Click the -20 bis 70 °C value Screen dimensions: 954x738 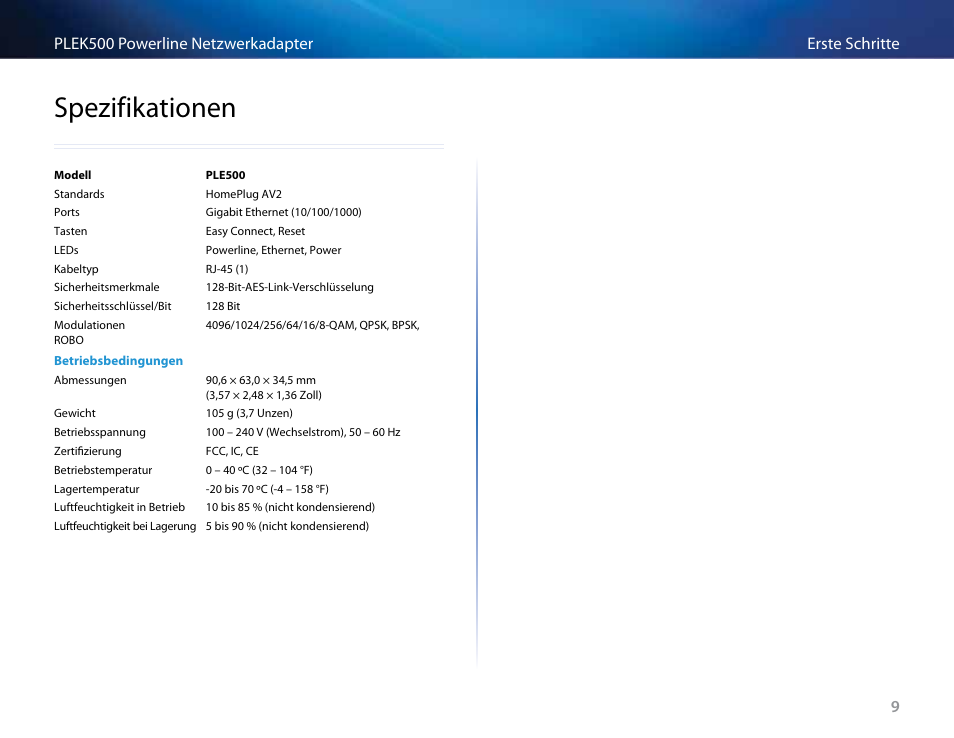(267, 489)
